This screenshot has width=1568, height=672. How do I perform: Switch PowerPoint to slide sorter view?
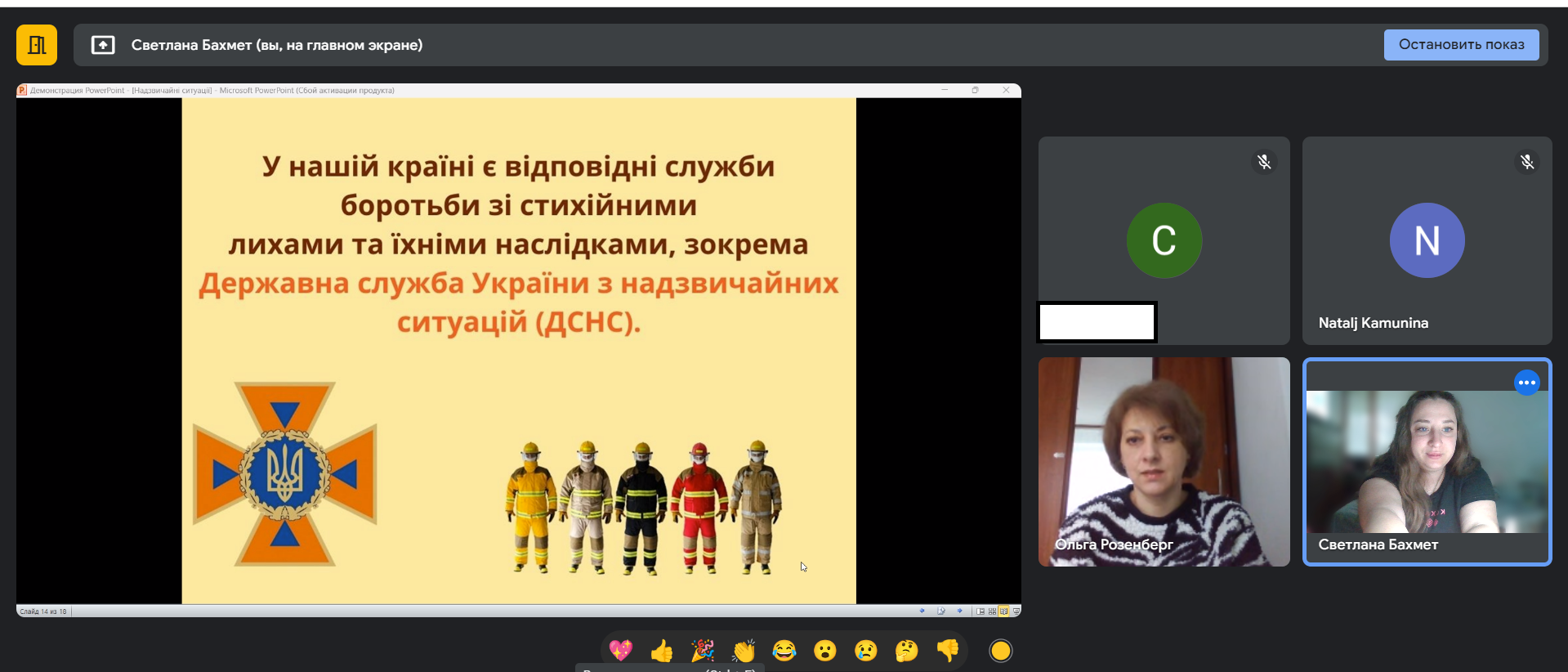(992, 611)
